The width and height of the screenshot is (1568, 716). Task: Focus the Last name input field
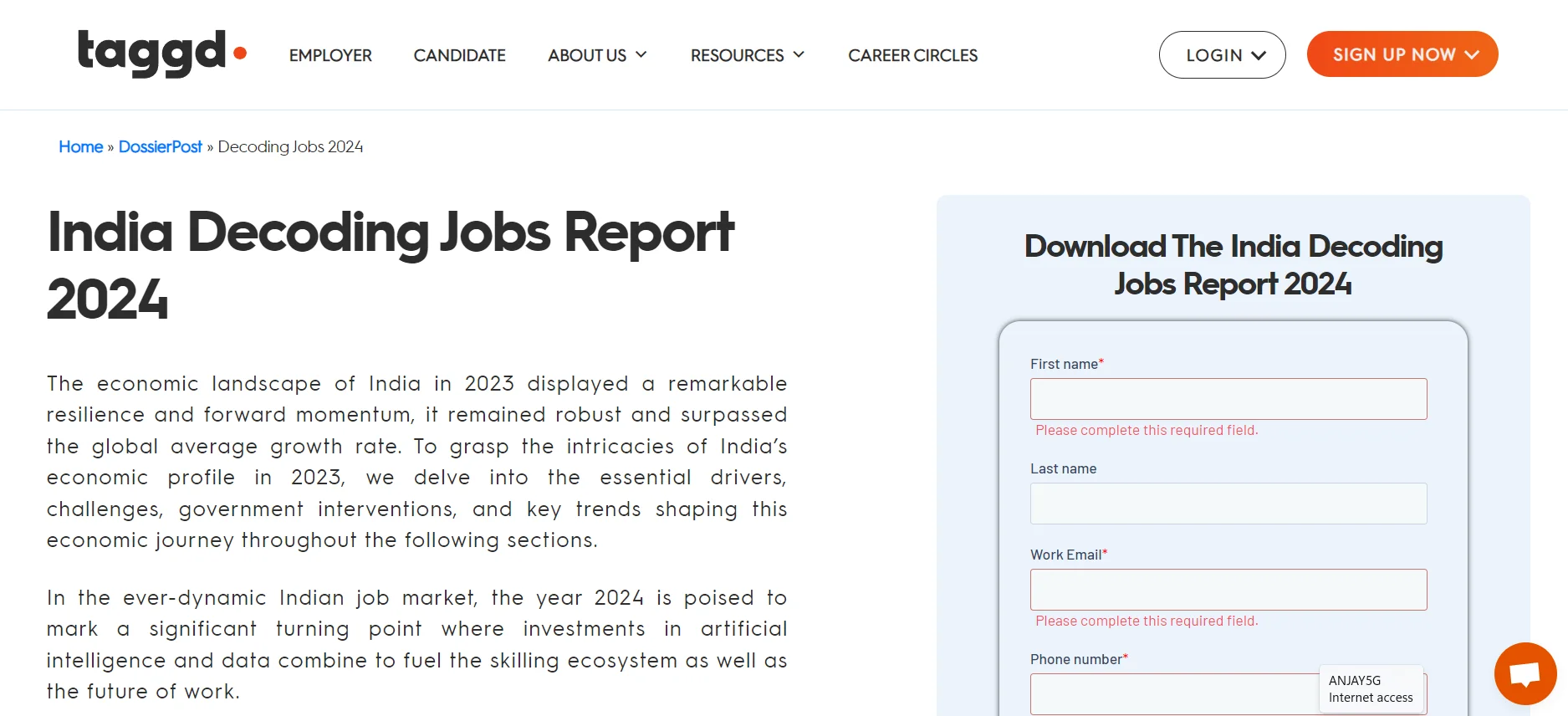(1228, 504)
